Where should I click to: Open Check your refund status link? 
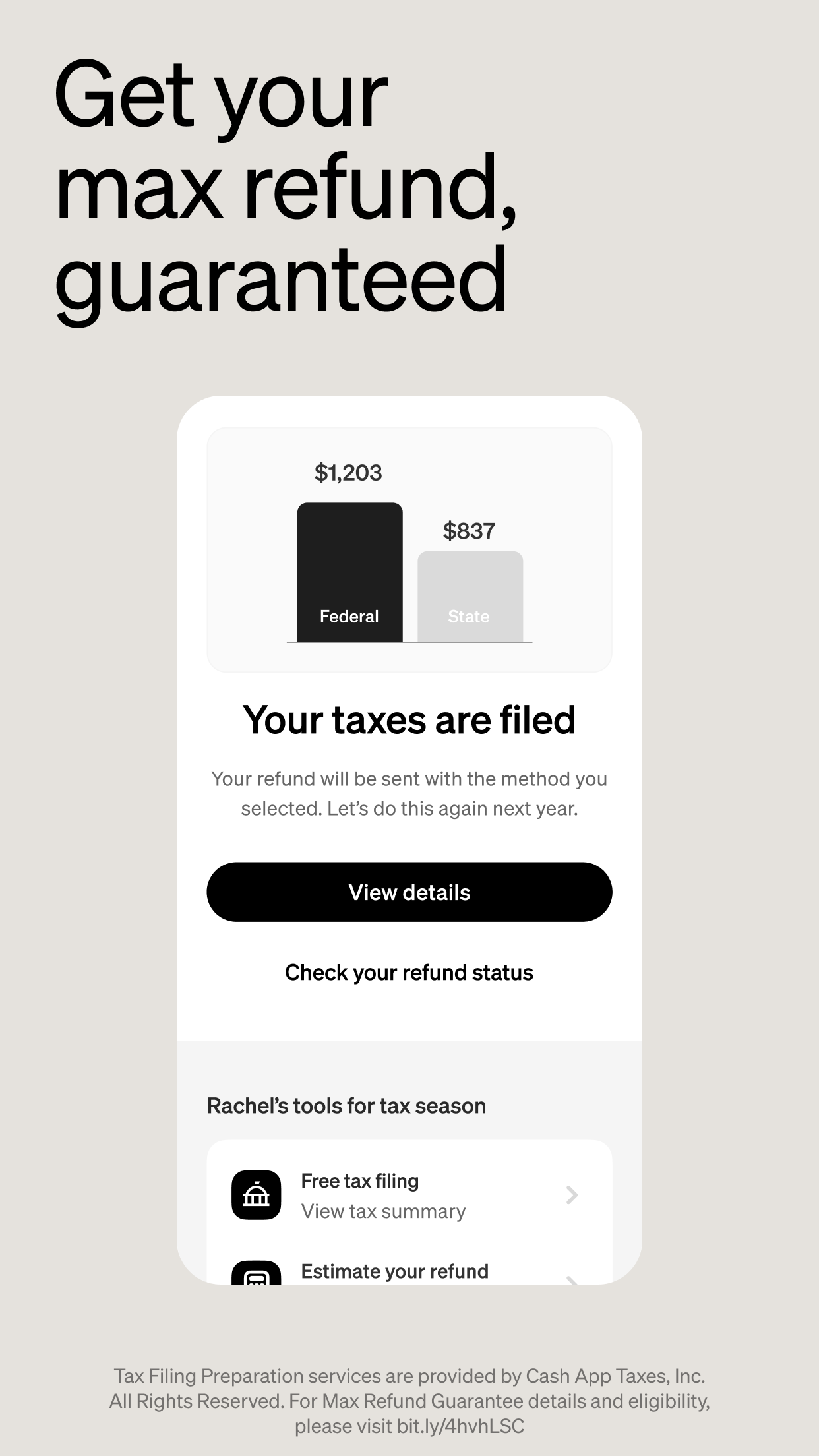click(x=409, y=973)
